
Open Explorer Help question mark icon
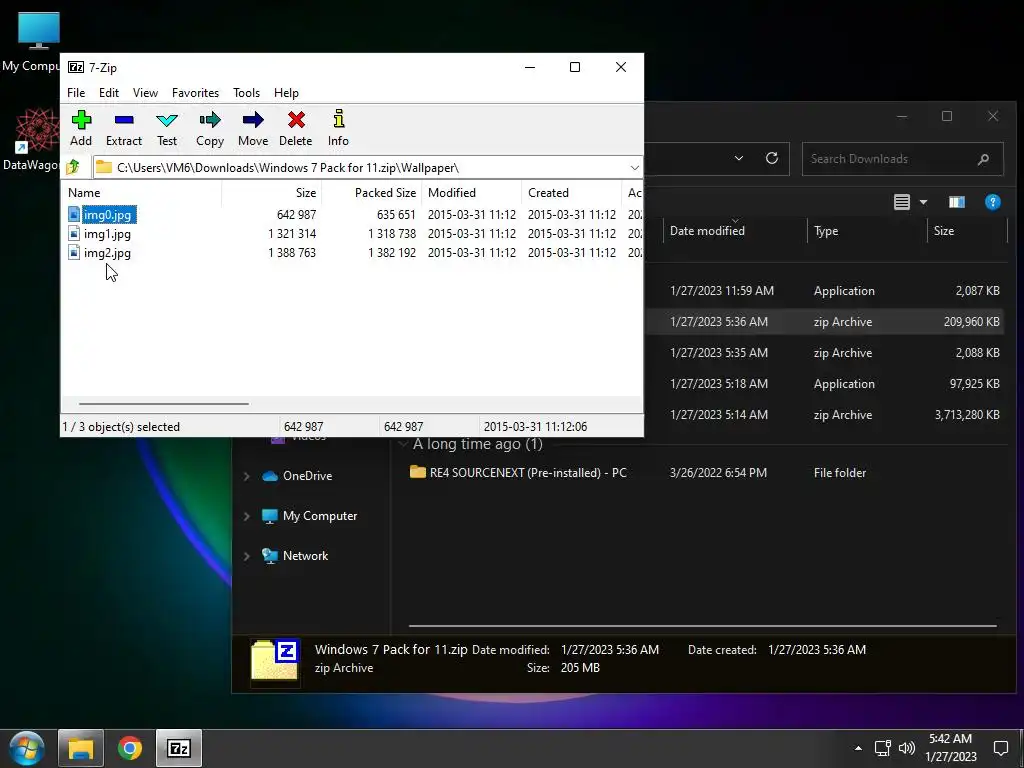[993, 202]
